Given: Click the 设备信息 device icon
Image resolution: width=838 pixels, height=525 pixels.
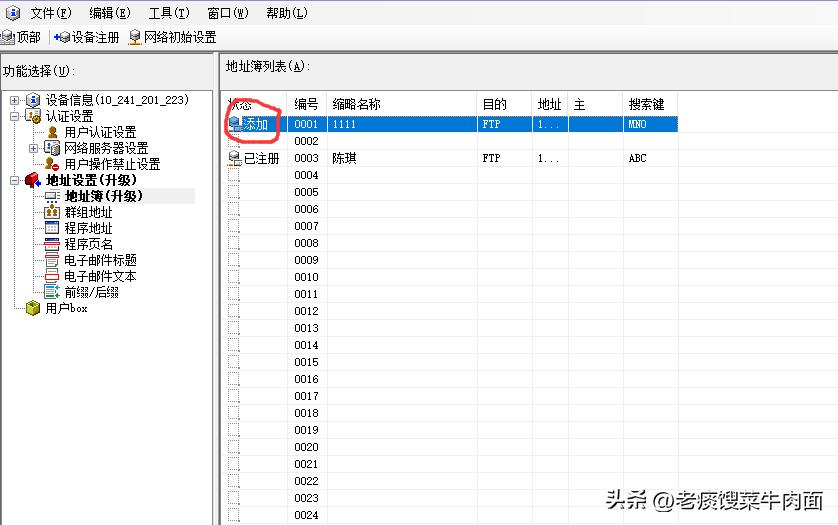Looking at the screenshot, I should [33, 100].
